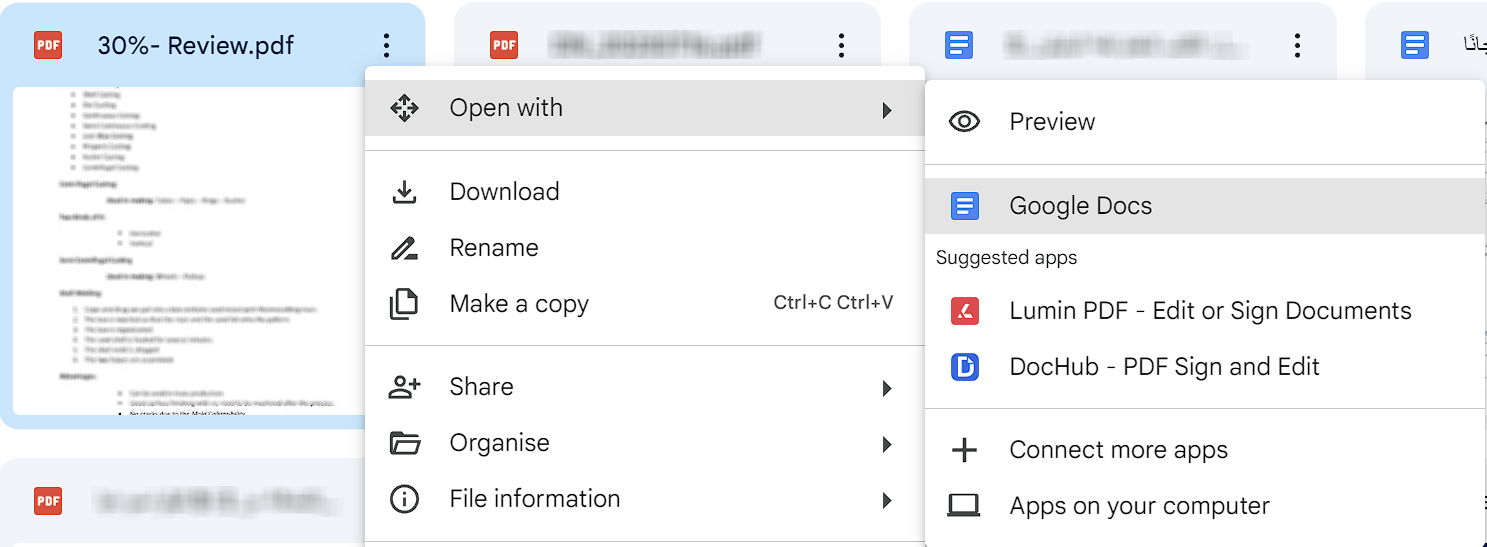The height and width of the screenshot is (547, 1487).
Task: Open the Organise submenu
Action: tap(644, 443)
